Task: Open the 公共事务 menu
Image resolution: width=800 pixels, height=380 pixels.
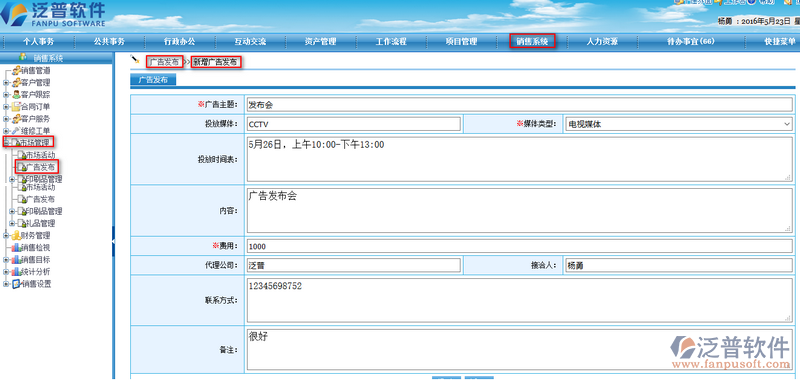Action: [109, 42]
